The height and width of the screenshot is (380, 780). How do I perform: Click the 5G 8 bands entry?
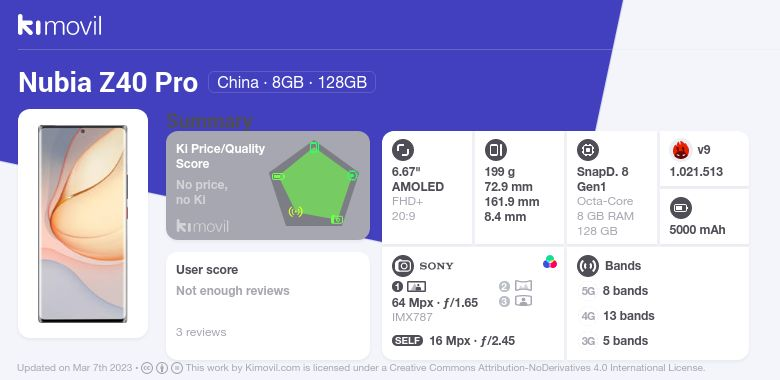click(x=615, y=291)
